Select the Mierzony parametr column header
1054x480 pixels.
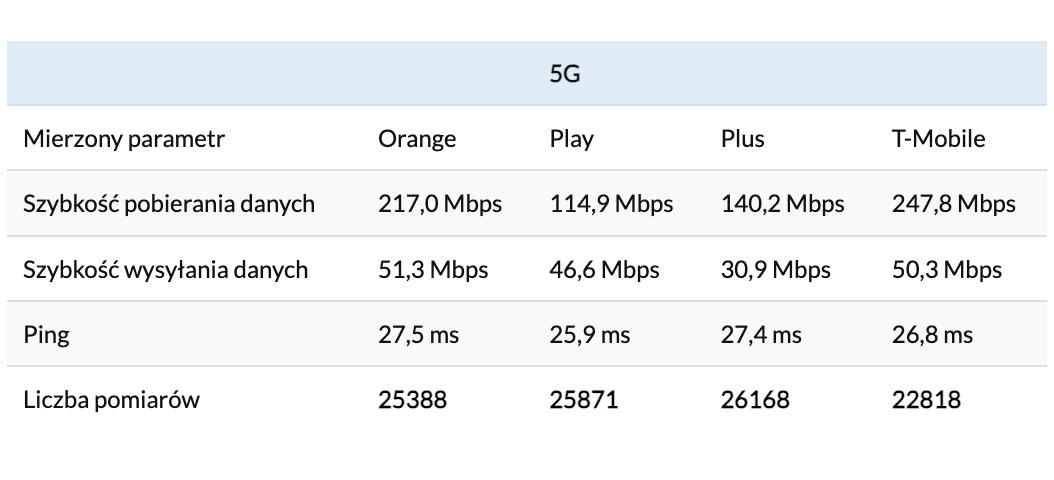pyautogui.click(x=124, y=139)
